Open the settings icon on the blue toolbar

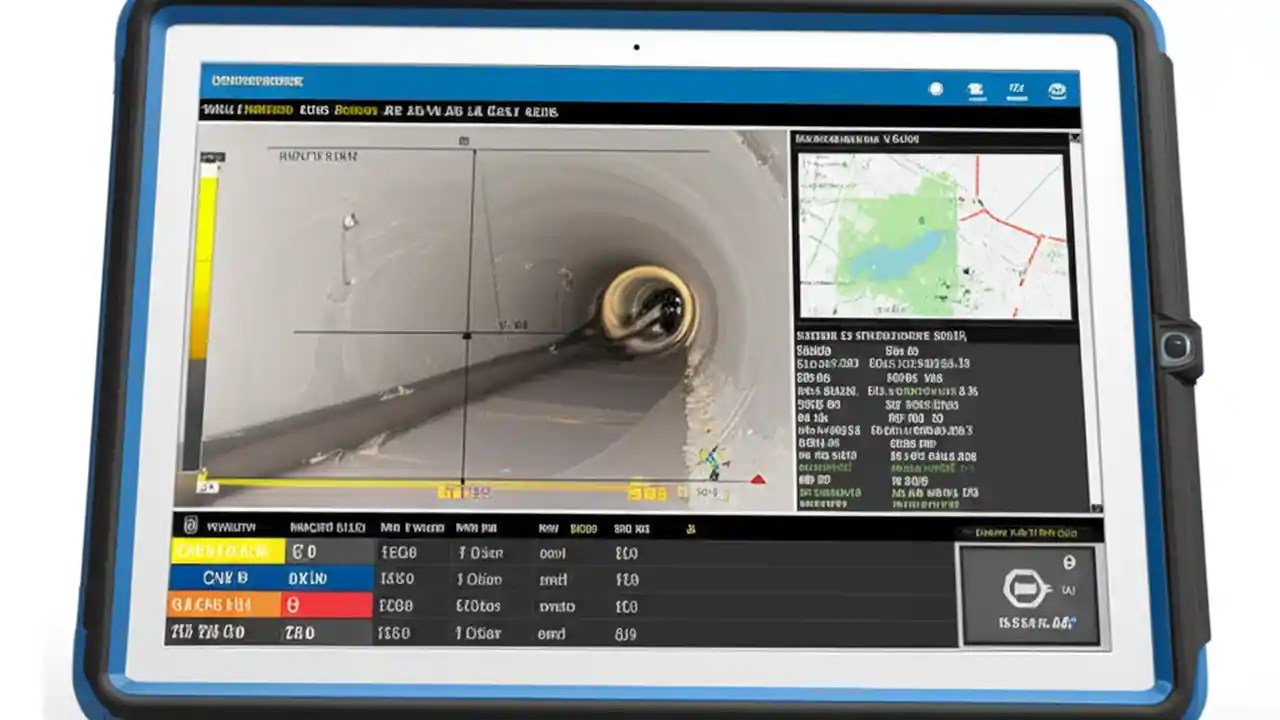tap(936, 89)
